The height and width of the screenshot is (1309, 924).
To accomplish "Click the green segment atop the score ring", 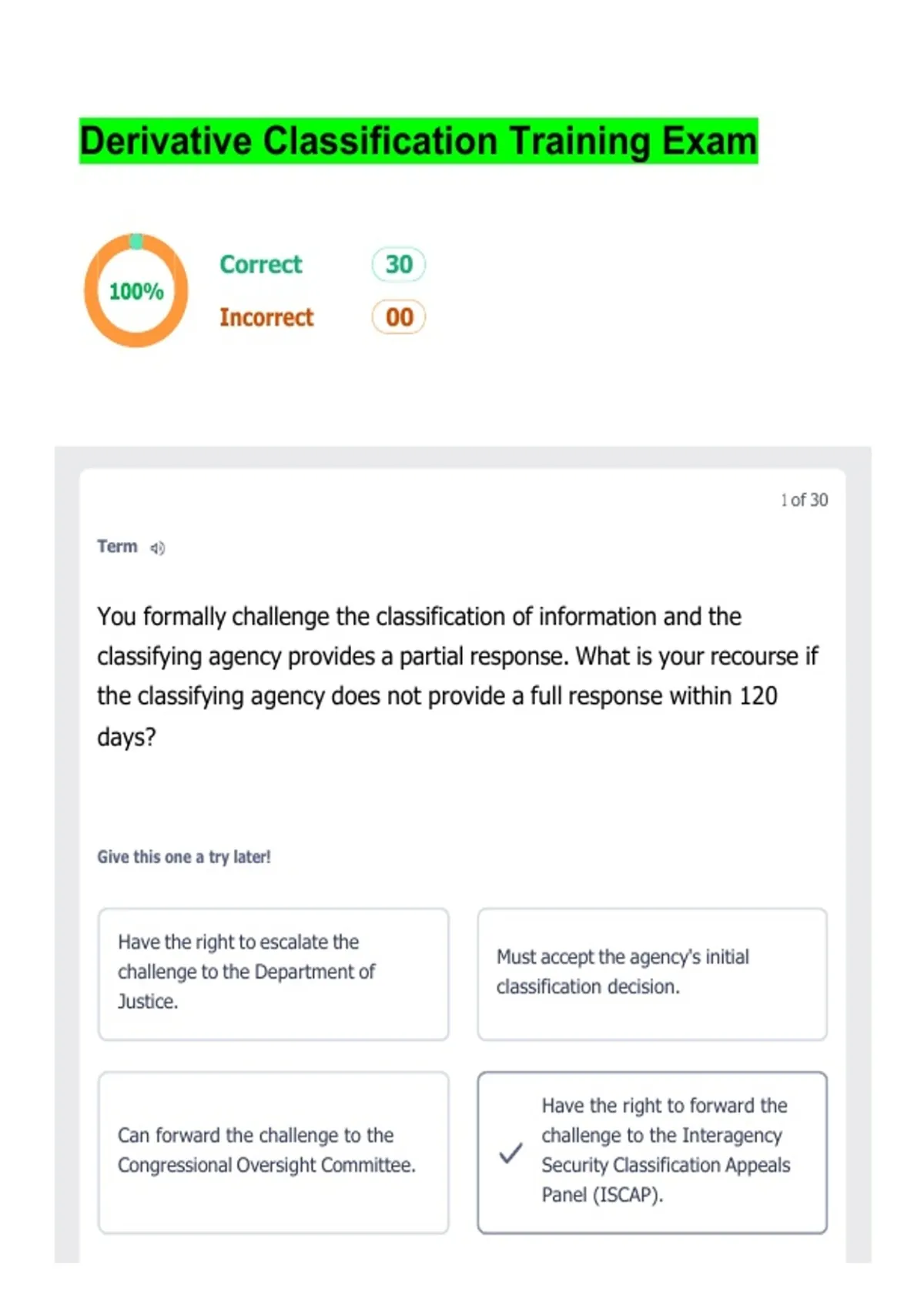I will point(136,242).
